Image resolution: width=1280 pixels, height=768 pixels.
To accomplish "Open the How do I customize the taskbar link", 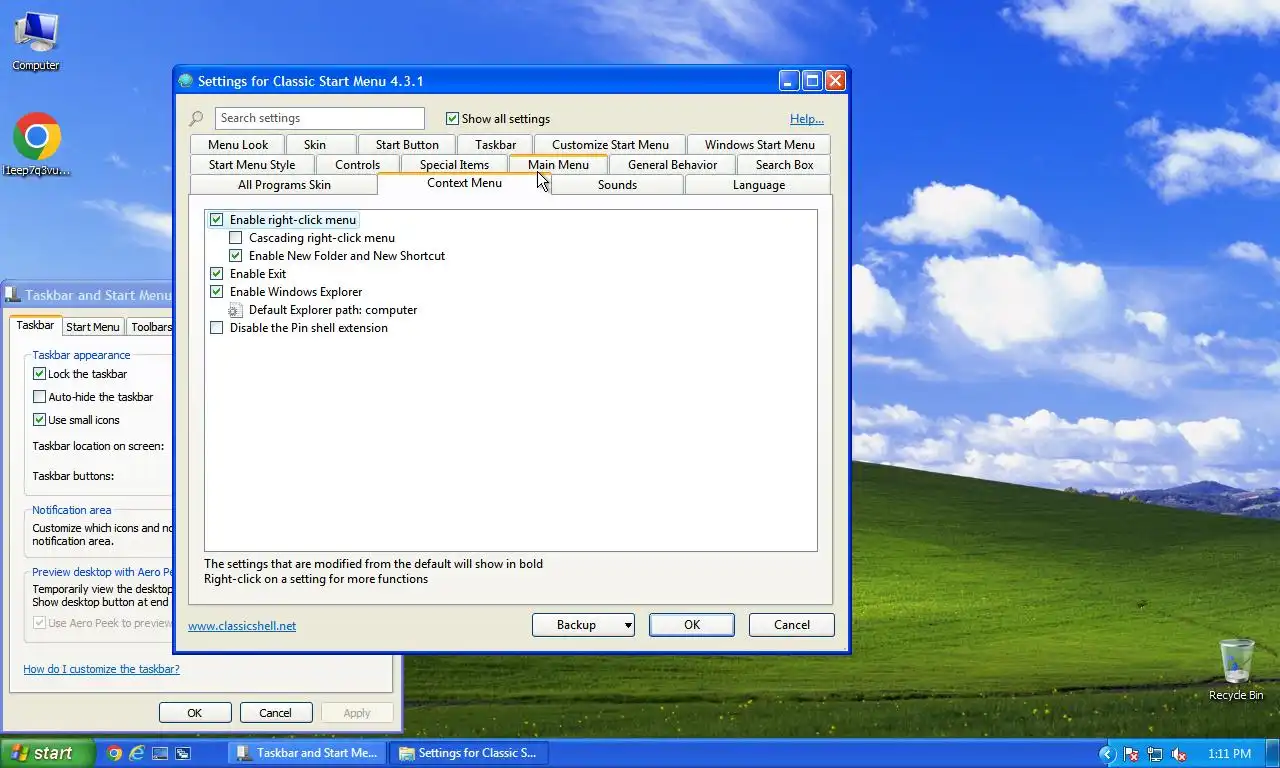I will click(101, 669).
